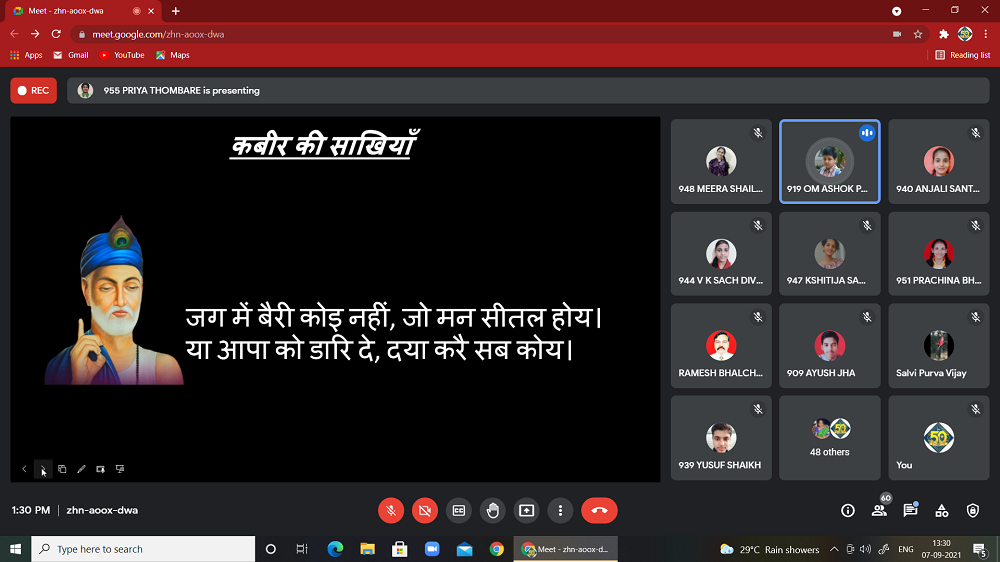Open the in-call chat panel
Viewport: 1000px width, 562px height.
click(x=910, y=510)
